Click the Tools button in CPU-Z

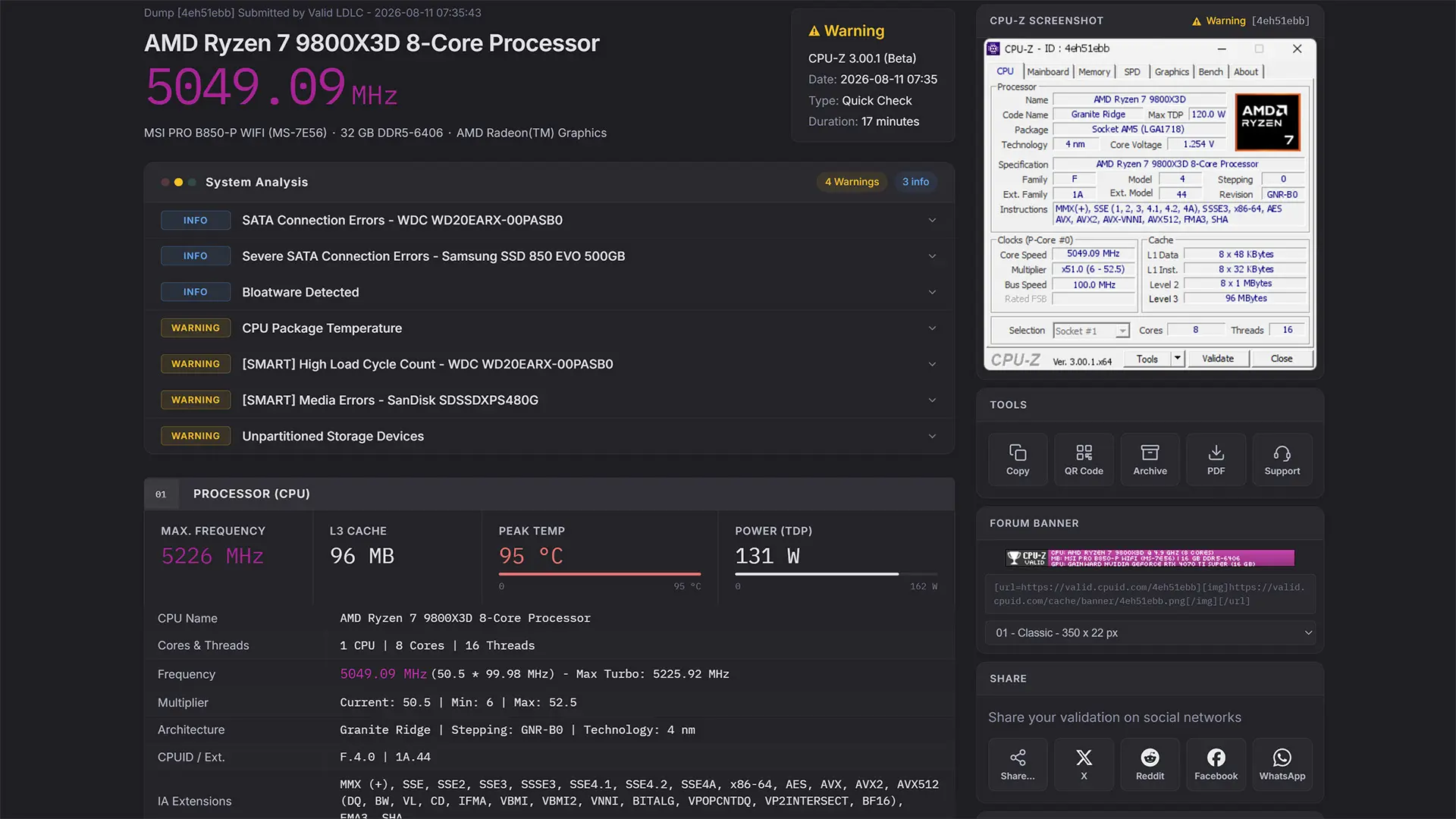coord(1147,359)
